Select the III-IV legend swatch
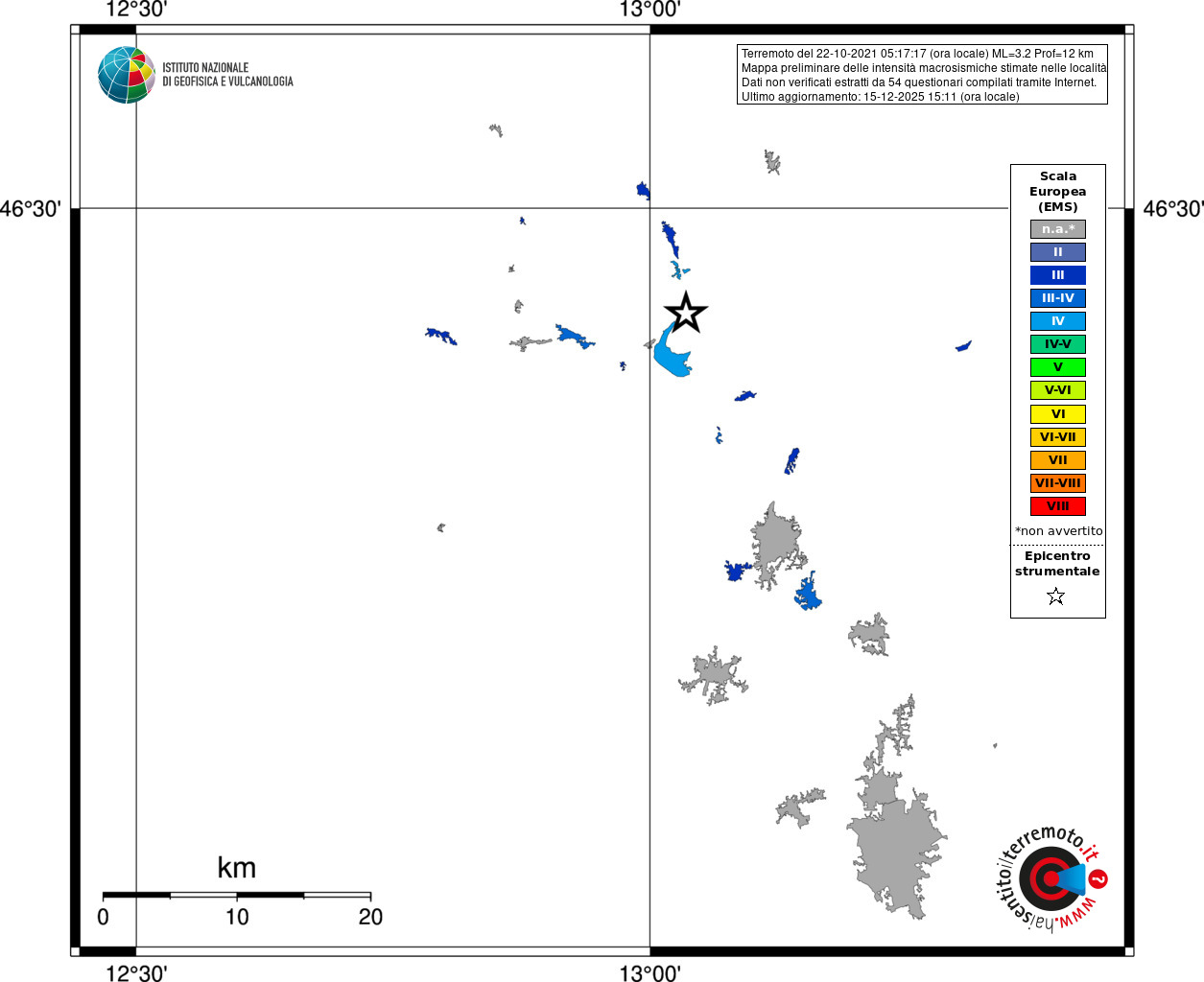1204x982 pixels. click(1058, 298)
